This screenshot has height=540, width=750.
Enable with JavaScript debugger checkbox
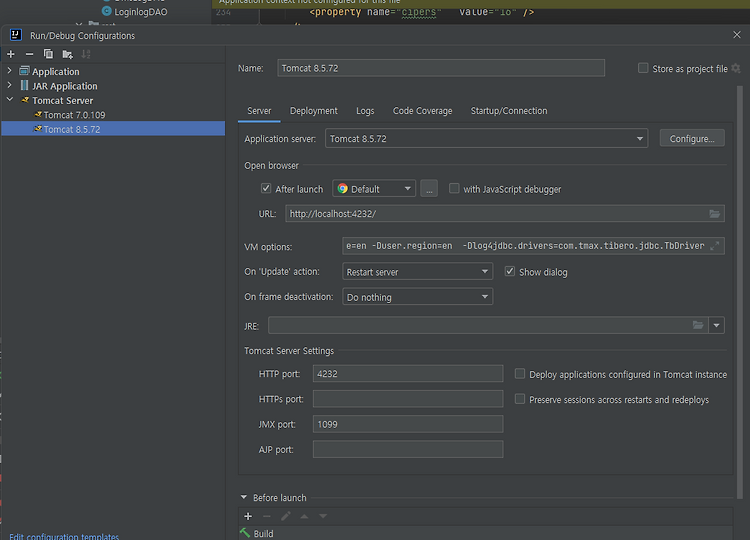tap(454, 188)
